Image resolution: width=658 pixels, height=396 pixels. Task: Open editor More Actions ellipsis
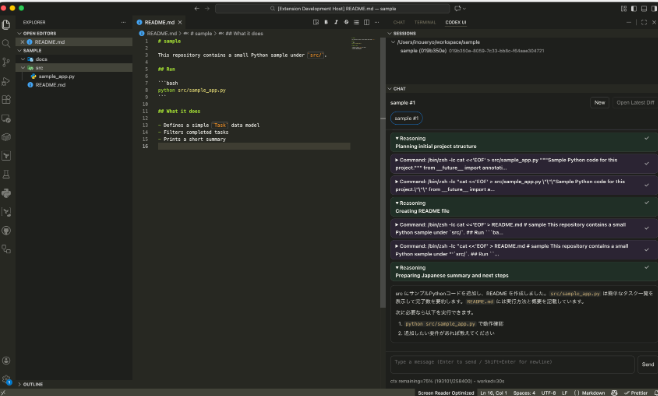pyautogui.click(x=377, y=22)
